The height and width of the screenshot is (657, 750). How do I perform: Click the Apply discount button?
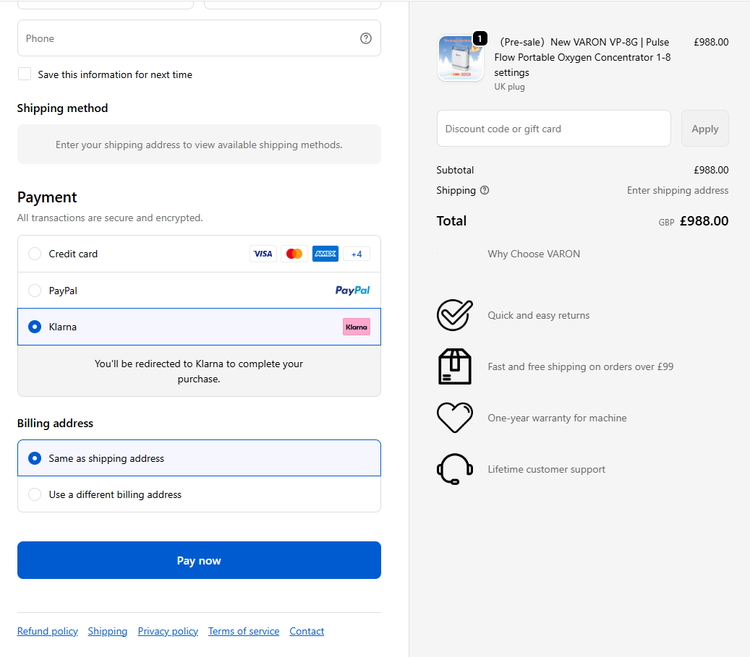pyautogui.click(x=705, y=129)
